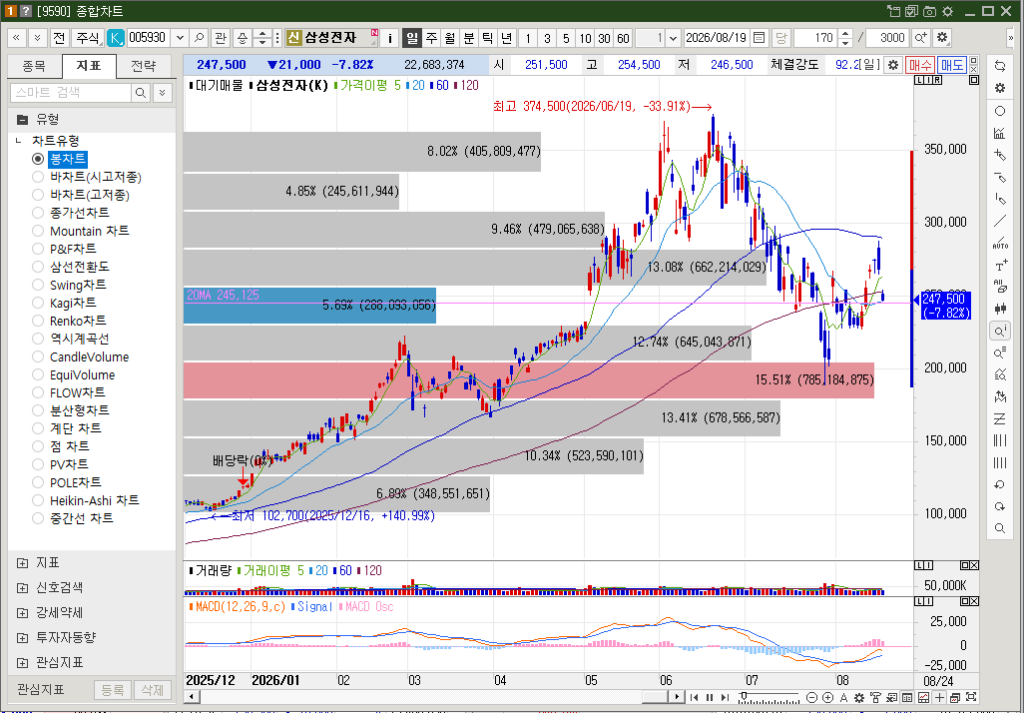Screen dimensions: 1024x713
Task: Open the stock code search magnifier
Action: pyautogui.click(x=200, y=38)
